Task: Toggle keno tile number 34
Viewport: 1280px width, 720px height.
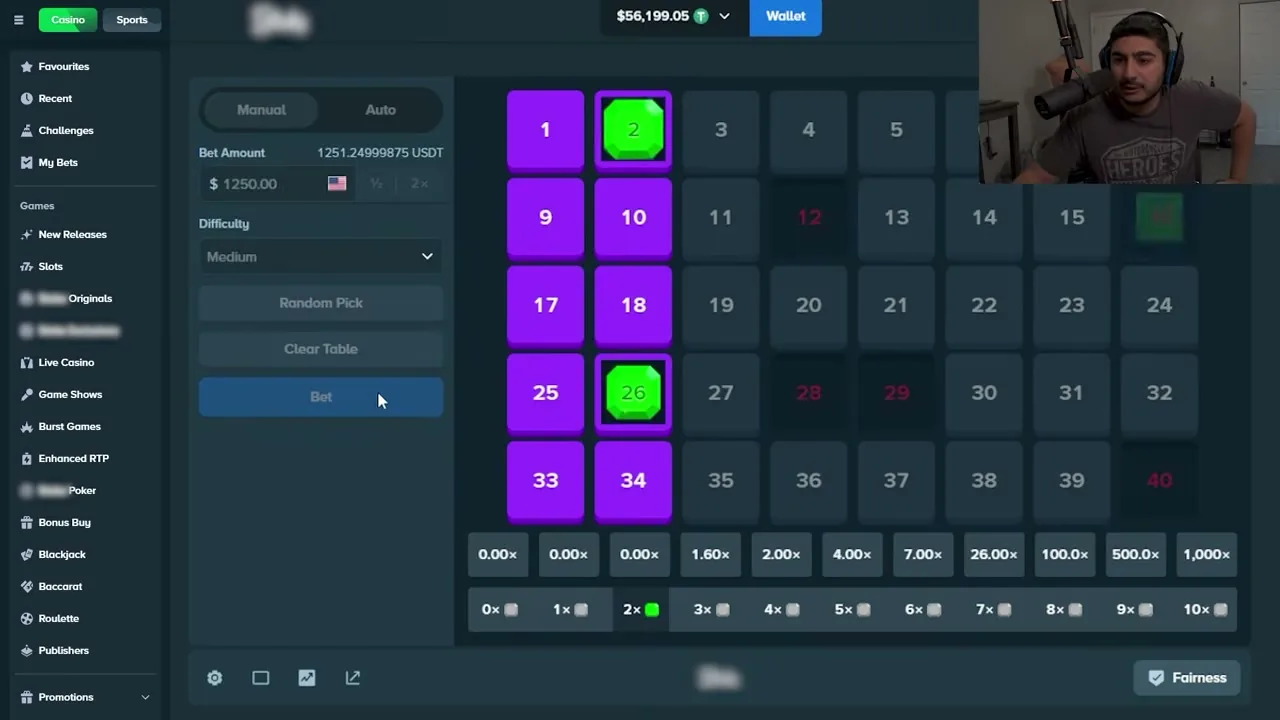Action: tap(633, 480)
